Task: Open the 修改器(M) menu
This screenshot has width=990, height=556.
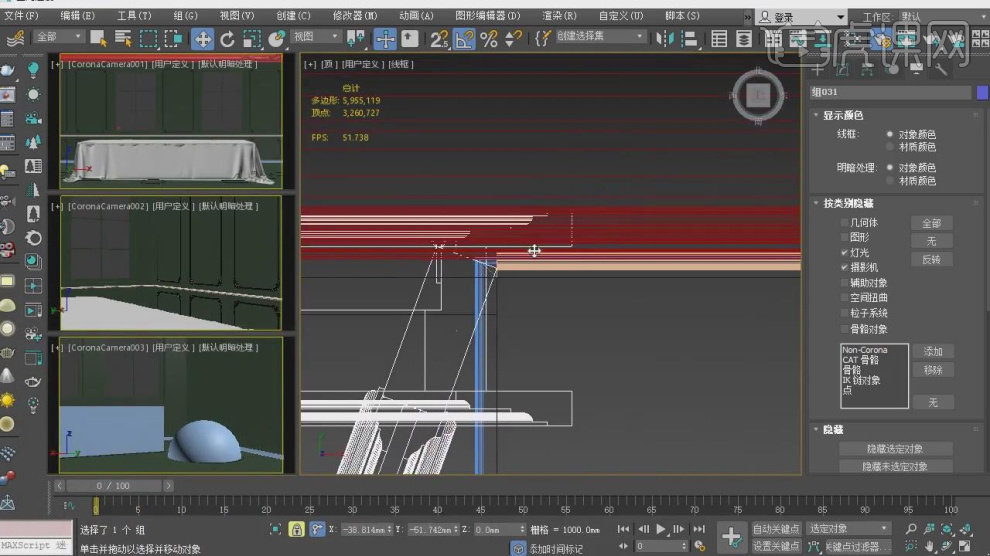Action: click(354, 16)
